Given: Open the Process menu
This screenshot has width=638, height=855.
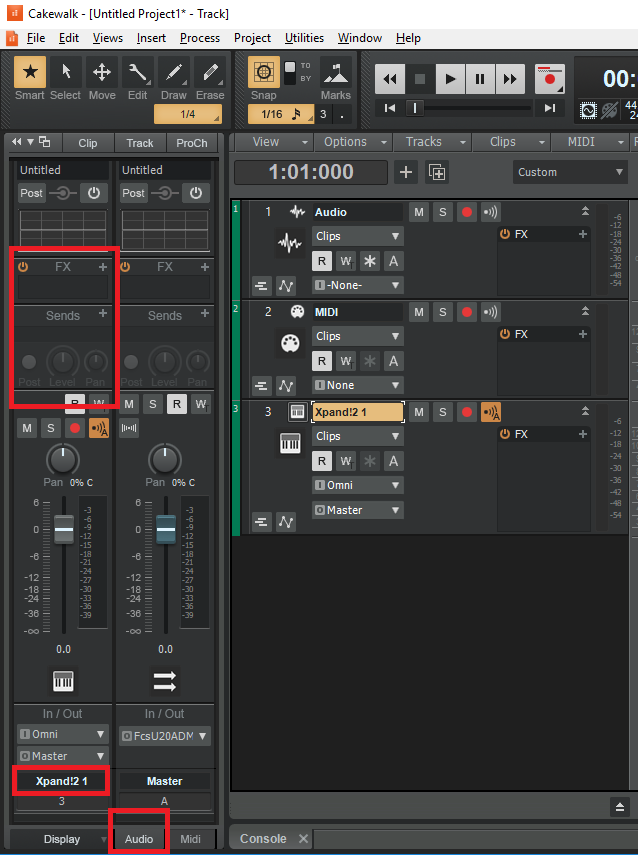Looking at the screenshot, I should (x=200, y=38).
